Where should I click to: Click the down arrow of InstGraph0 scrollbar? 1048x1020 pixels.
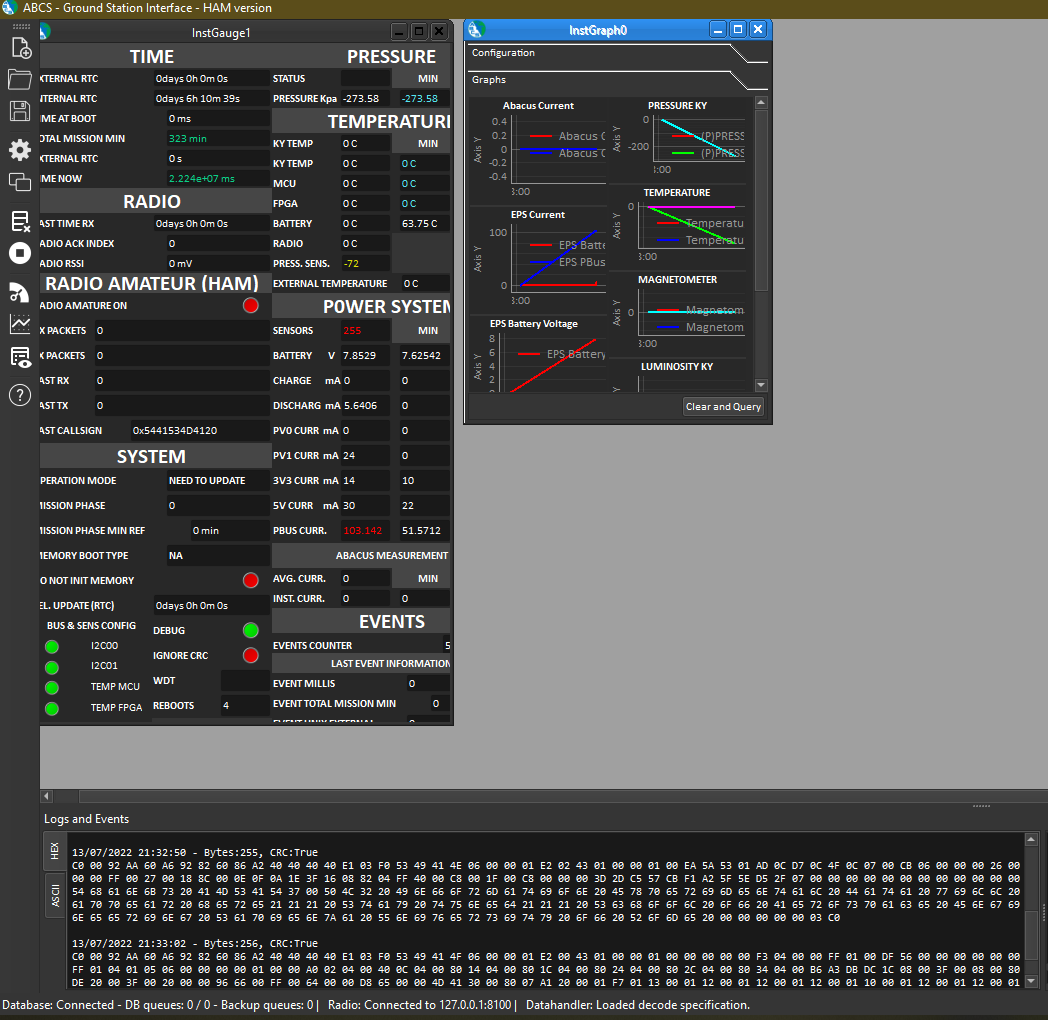(x=761, y=385)
